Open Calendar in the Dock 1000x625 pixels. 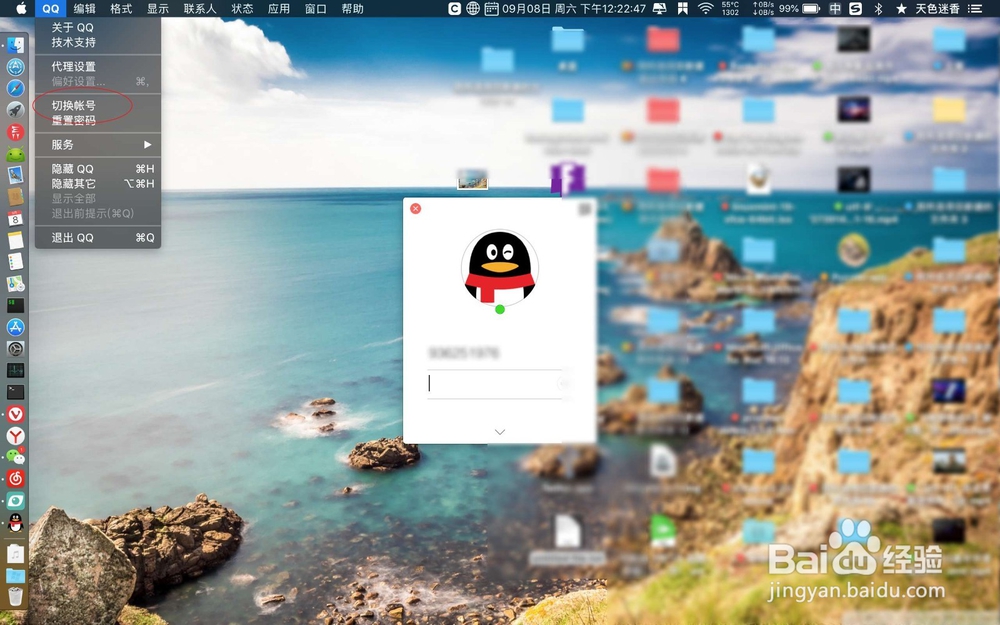pyautogui.click(x=15, y=219)
